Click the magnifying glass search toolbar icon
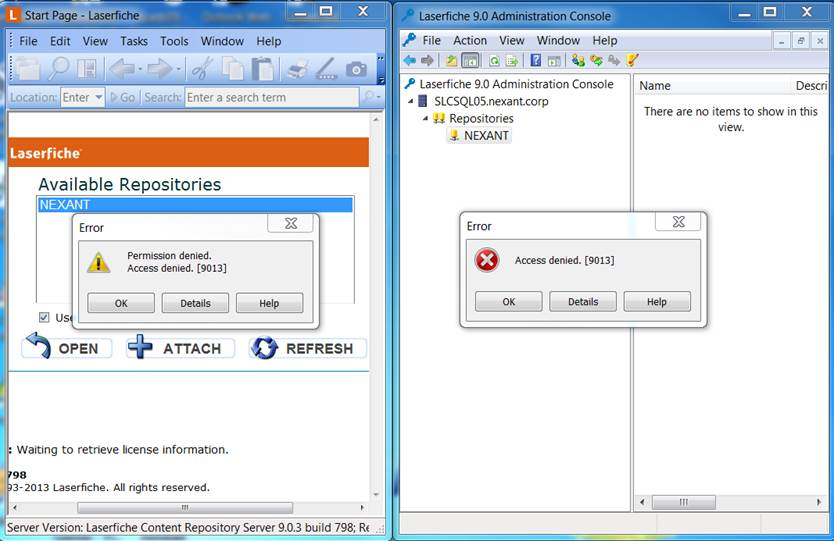 click(x=59, y=69)
